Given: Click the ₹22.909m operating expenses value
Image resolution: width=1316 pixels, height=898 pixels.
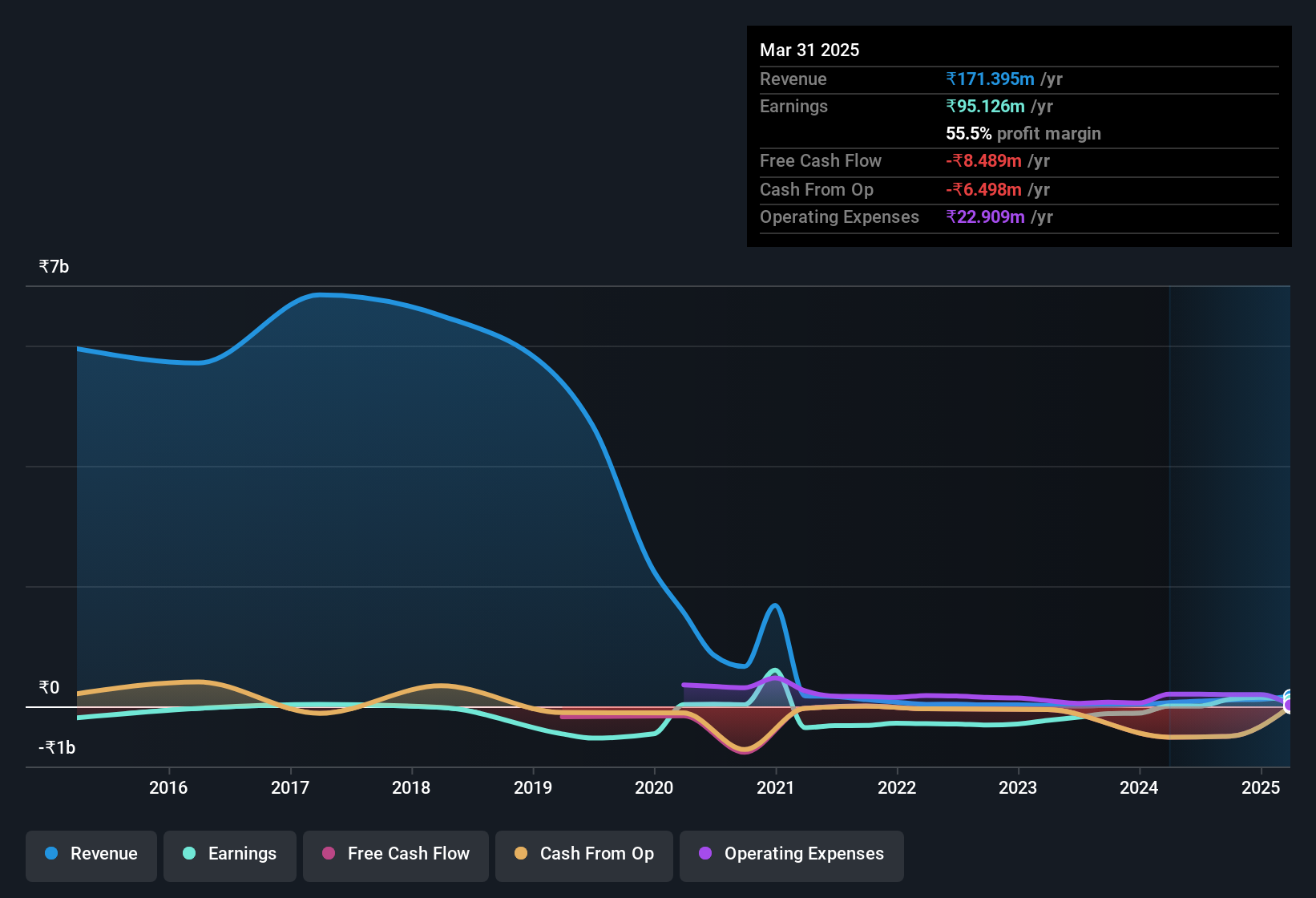Looking at the screenshot, I should click(985, 216).
